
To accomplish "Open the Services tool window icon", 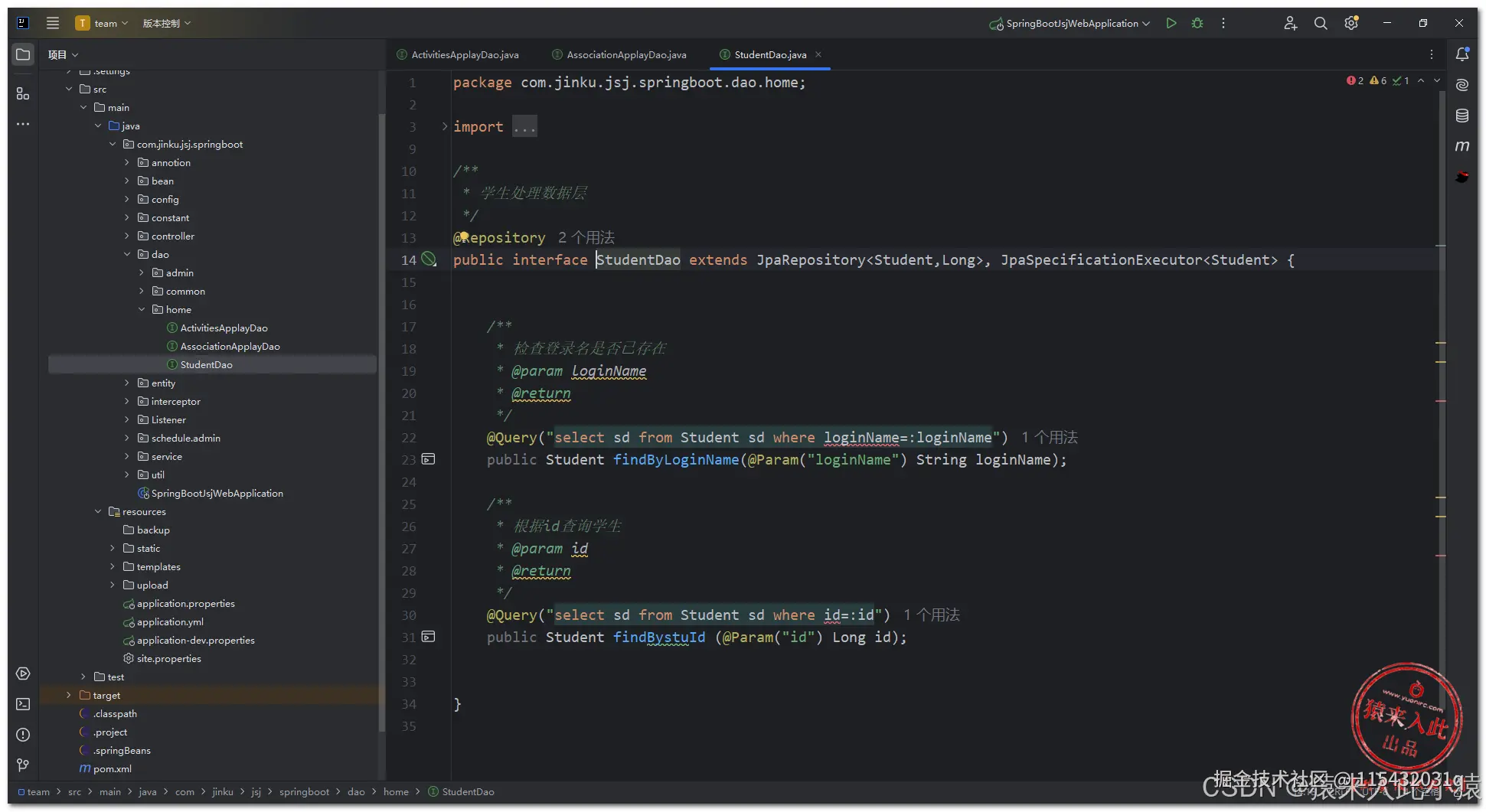I will pos(23,673).
